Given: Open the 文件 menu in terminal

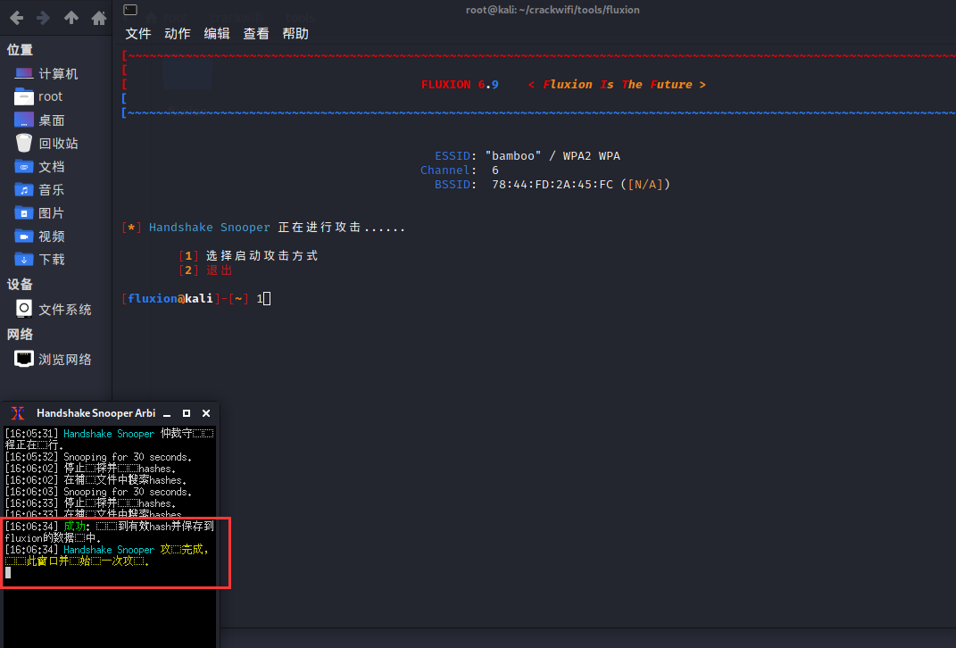Looking at the screenshot, I should tap(138, 34).
